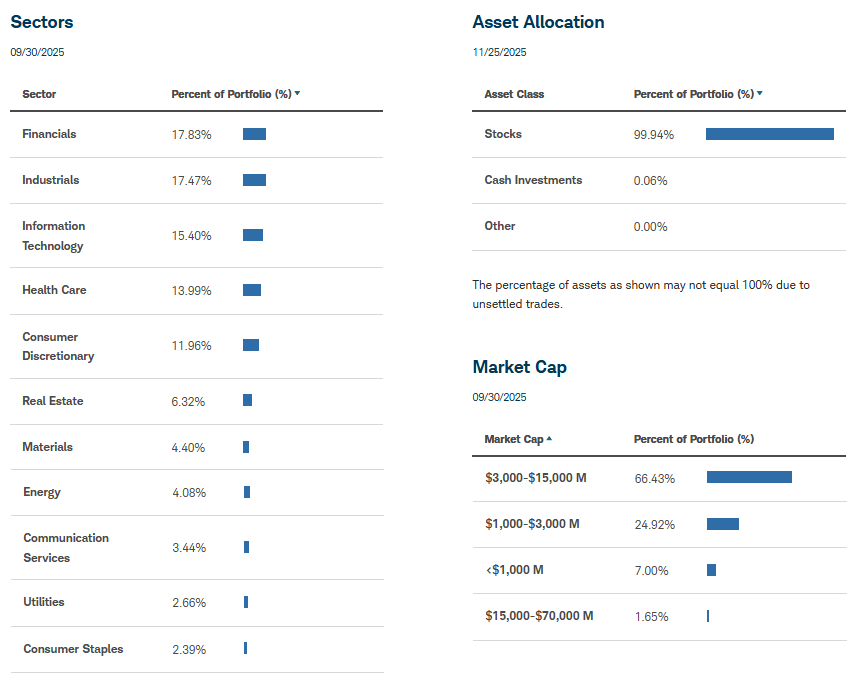Click sort arrow beside Sectors Percent of Portfolio
Screen dimensions: 860x674
click(x=298, y=94)
